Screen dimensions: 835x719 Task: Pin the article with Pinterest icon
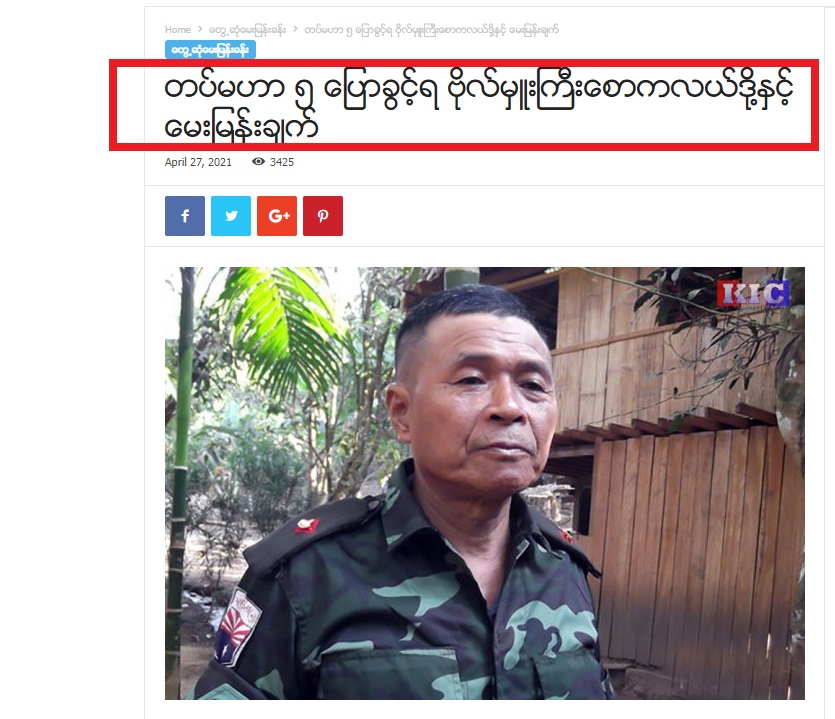tap(323, 216)
